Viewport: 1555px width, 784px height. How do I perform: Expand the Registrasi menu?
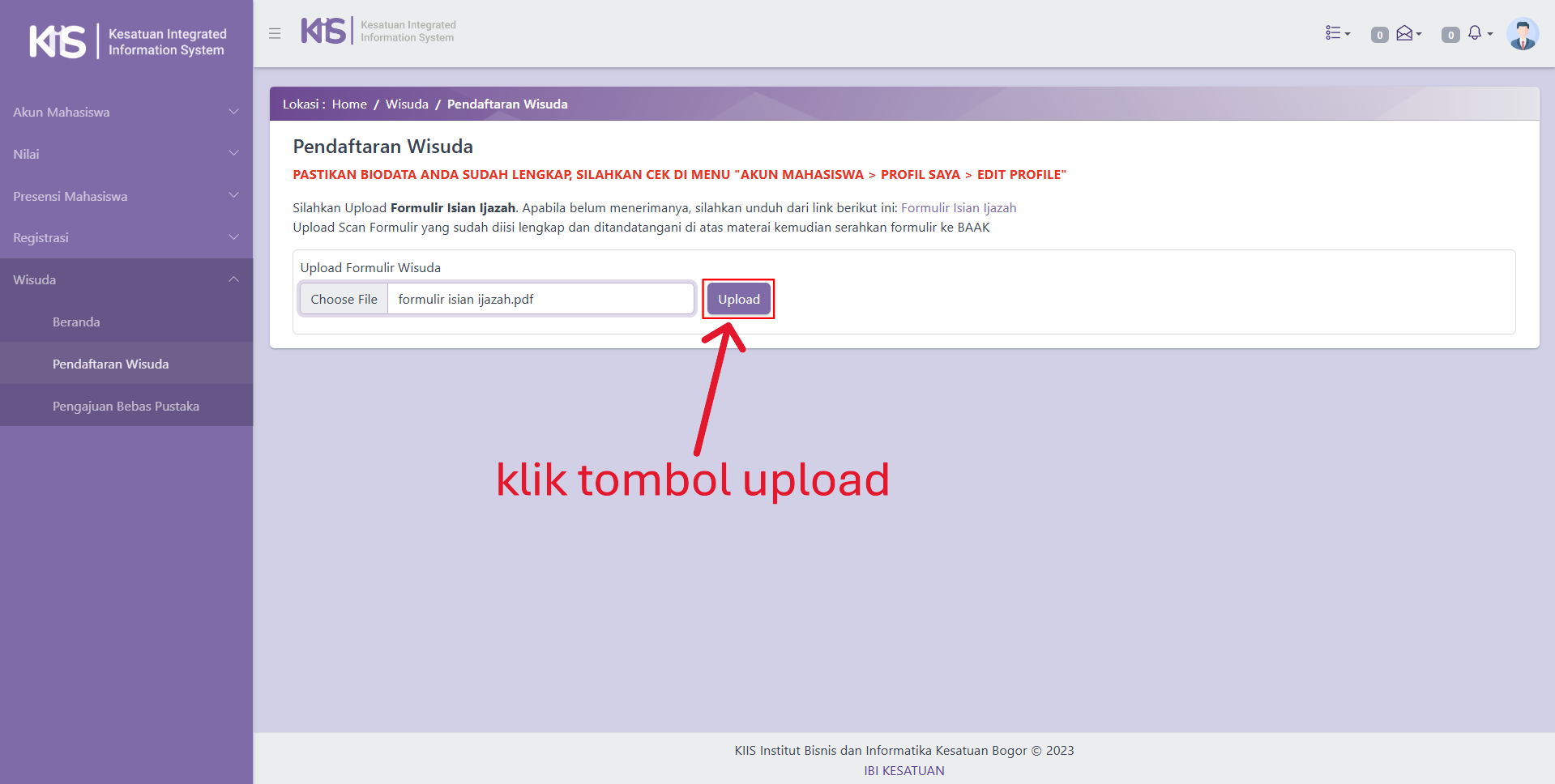click(126, 237)
